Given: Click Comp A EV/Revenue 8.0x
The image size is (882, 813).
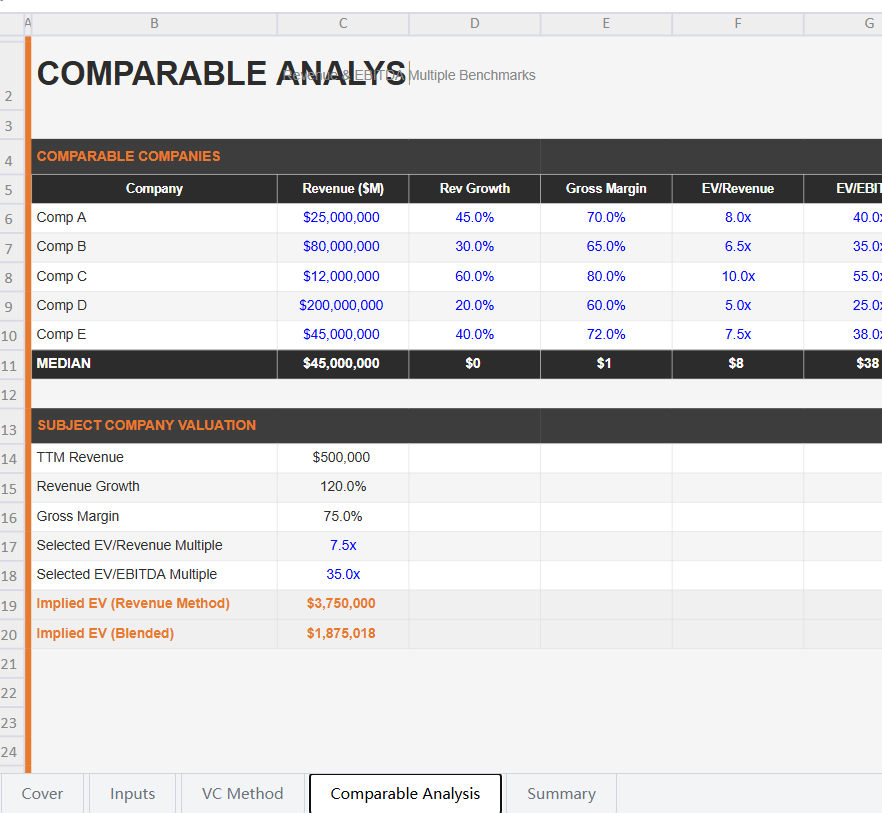Looking at the screenshot, I should tap(738, 218).
